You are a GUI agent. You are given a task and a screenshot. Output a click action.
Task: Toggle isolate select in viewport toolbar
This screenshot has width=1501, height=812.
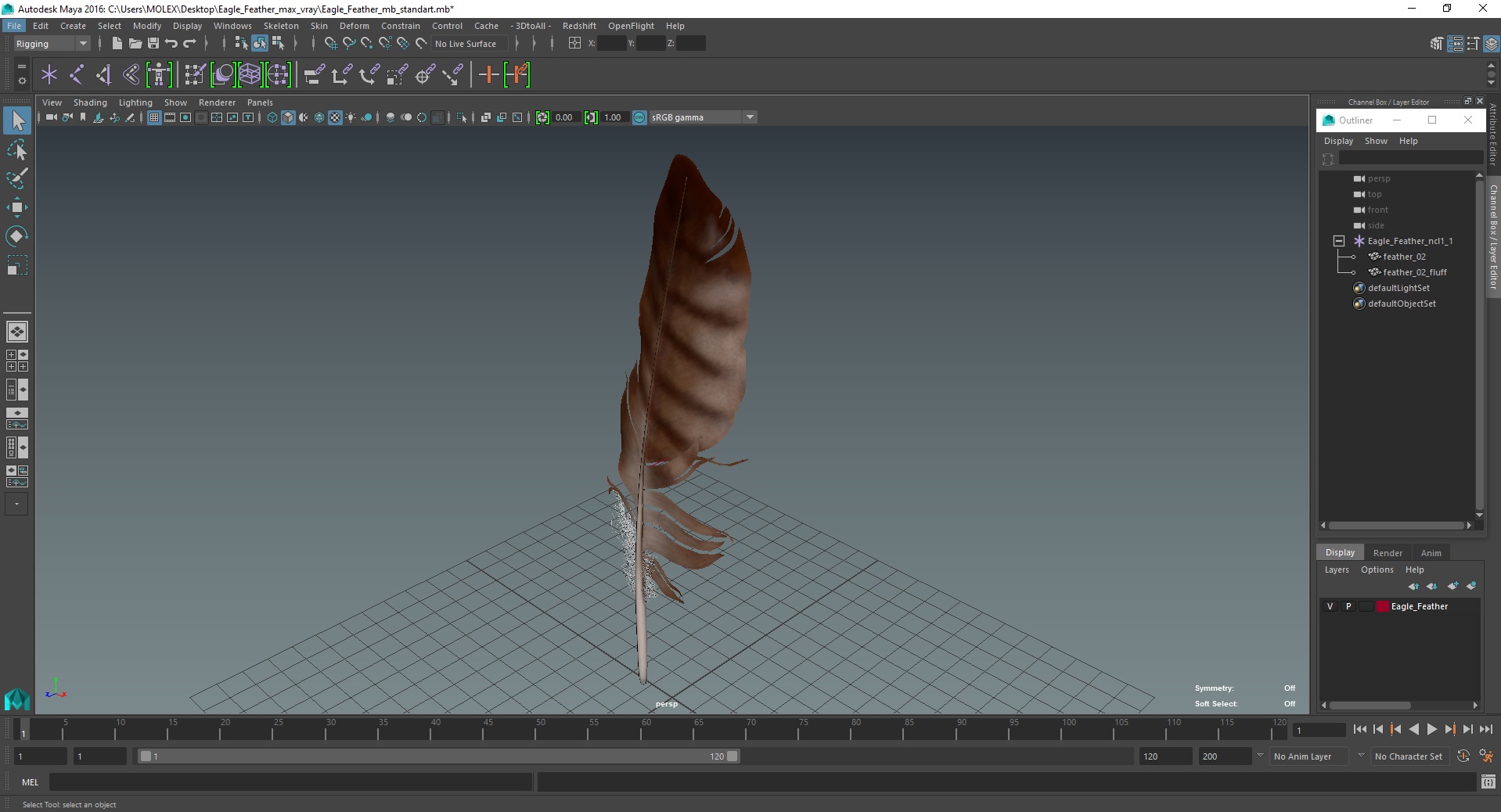462,117
